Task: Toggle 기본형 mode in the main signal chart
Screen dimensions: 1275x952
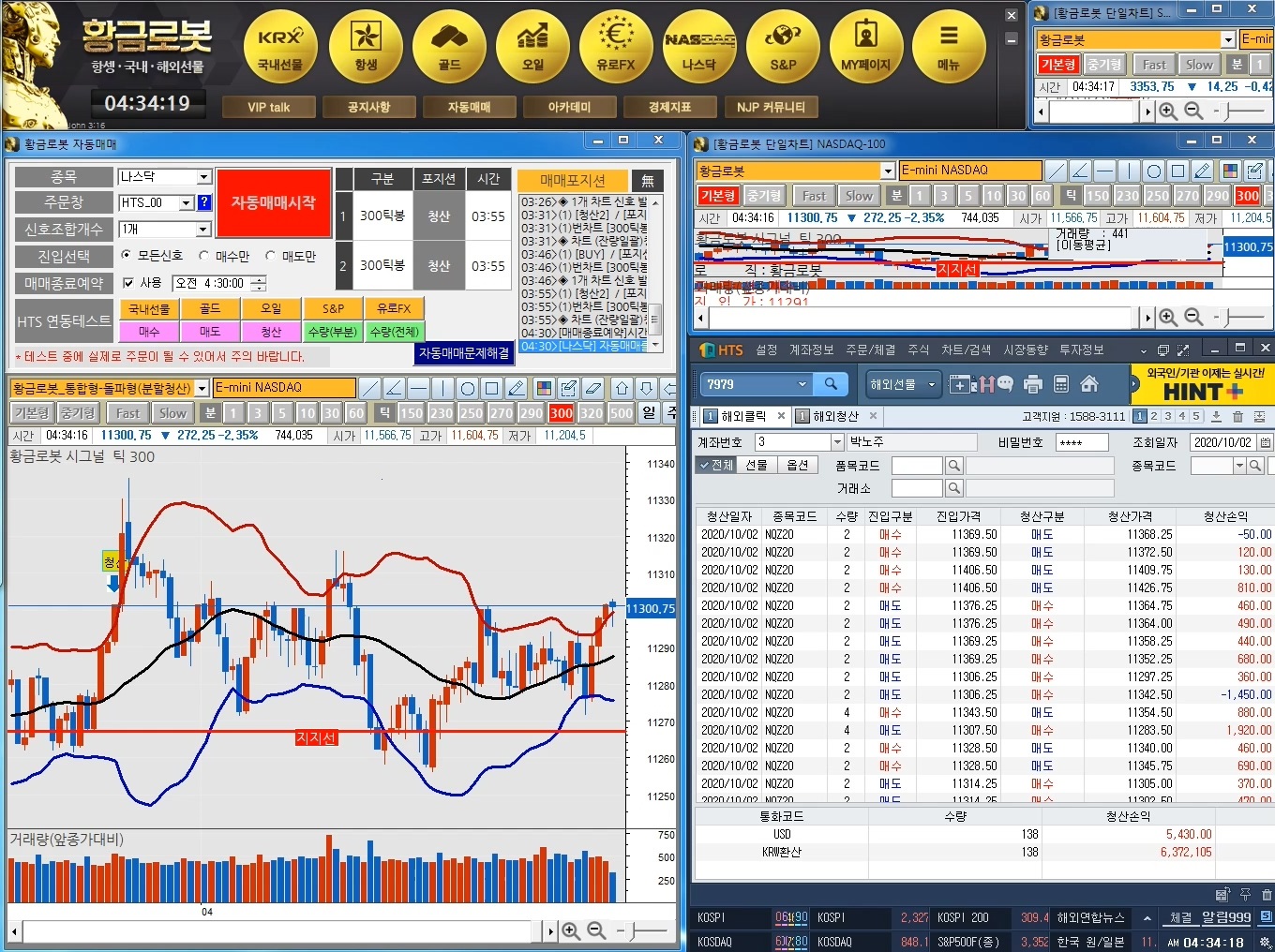Action: pos(31,413)
